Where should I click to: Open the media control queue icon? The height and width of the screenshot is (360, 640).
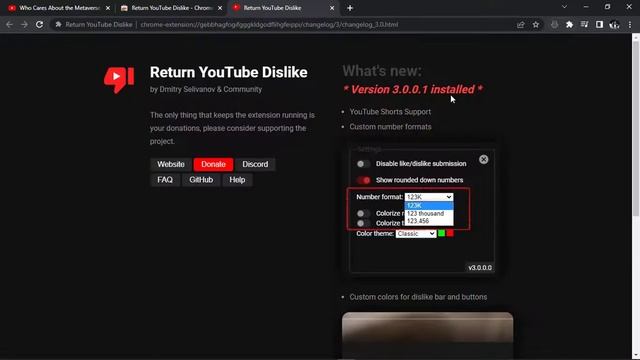pyautogui.click(x=584, y=25)
